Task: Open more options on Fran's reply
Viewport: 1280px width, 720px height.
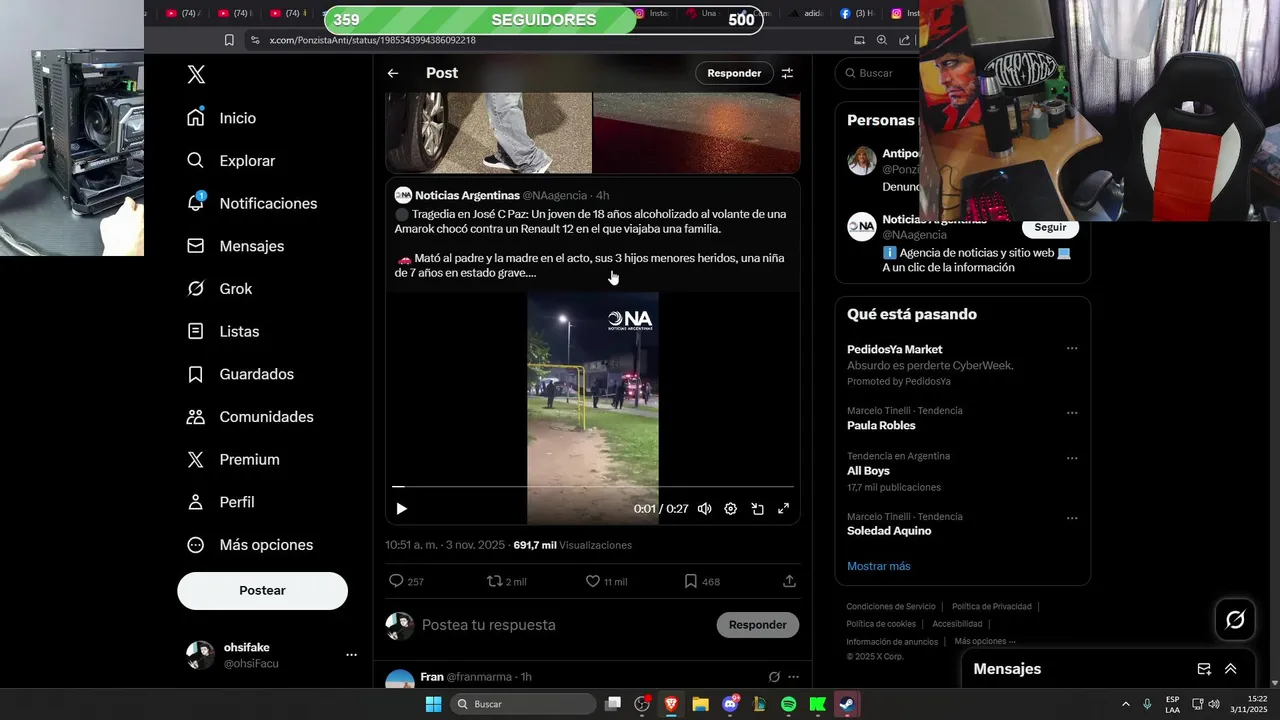Action: [x=794, y=677]
